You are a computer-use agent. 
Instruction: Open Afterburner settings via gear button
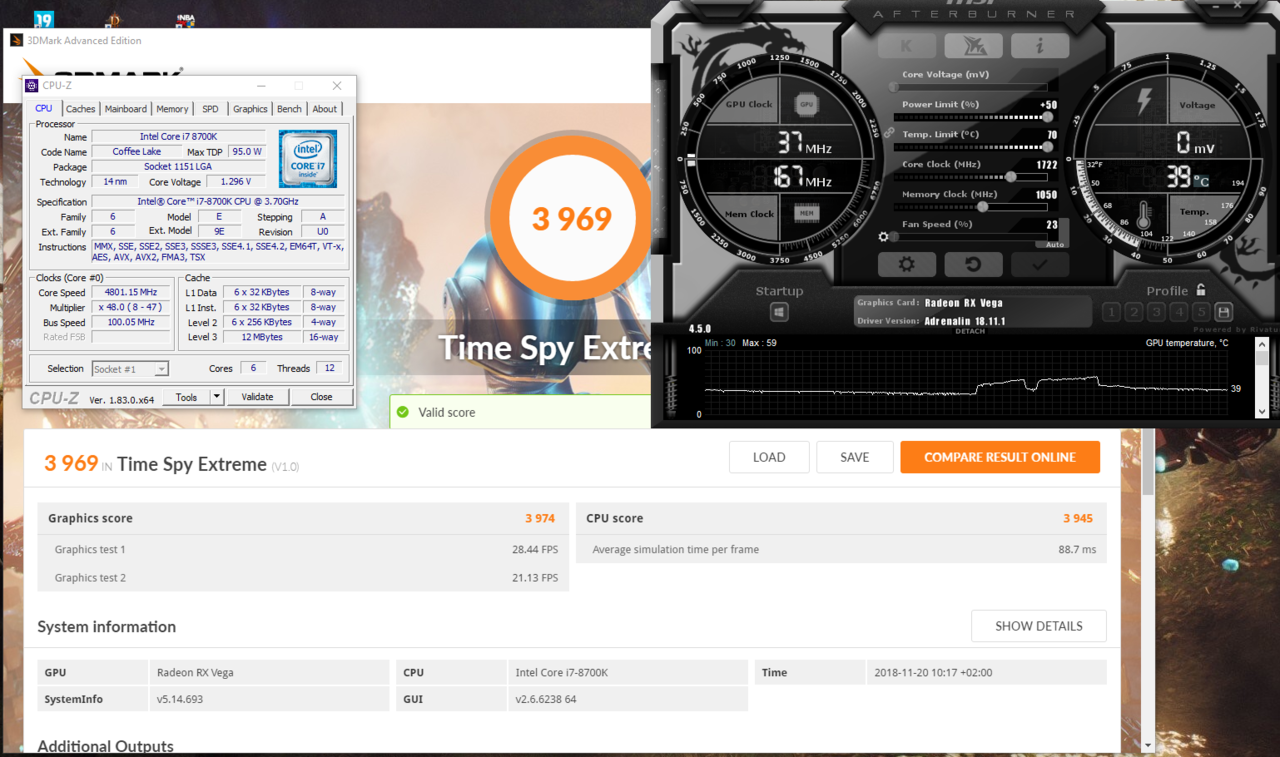906,264
